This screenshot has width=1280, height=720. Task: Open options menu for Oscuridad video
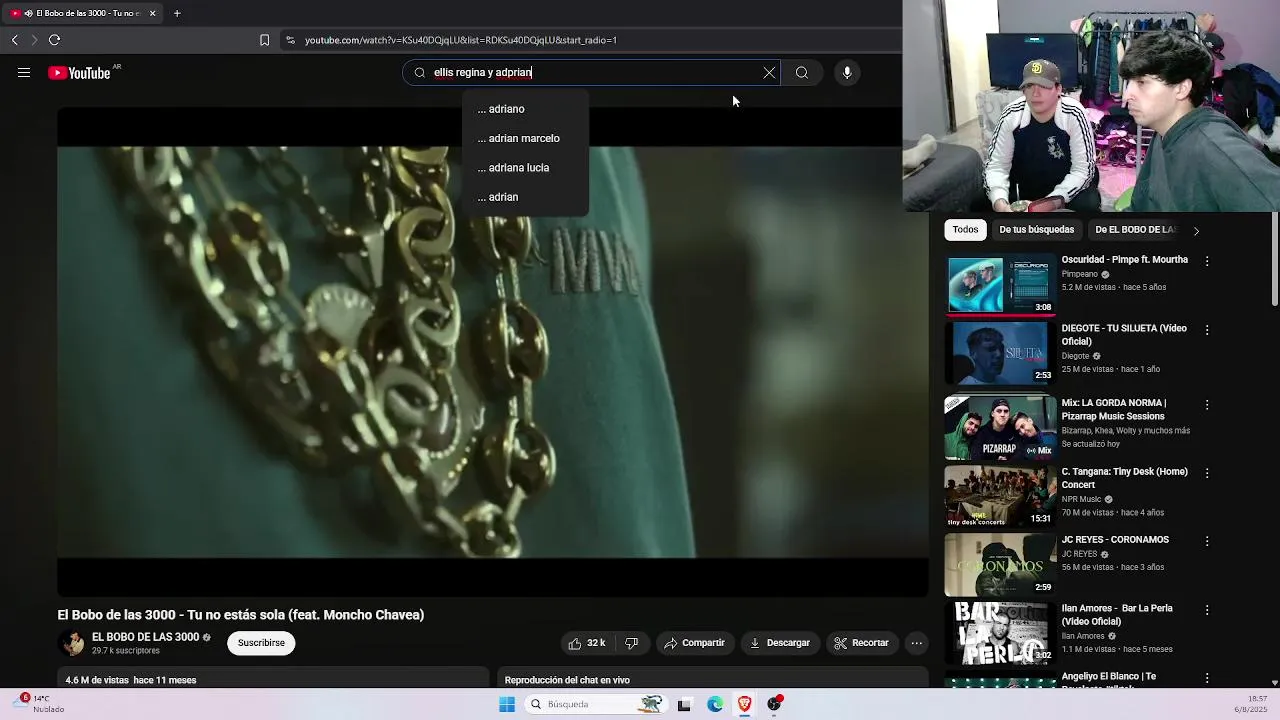point(1207,261)
